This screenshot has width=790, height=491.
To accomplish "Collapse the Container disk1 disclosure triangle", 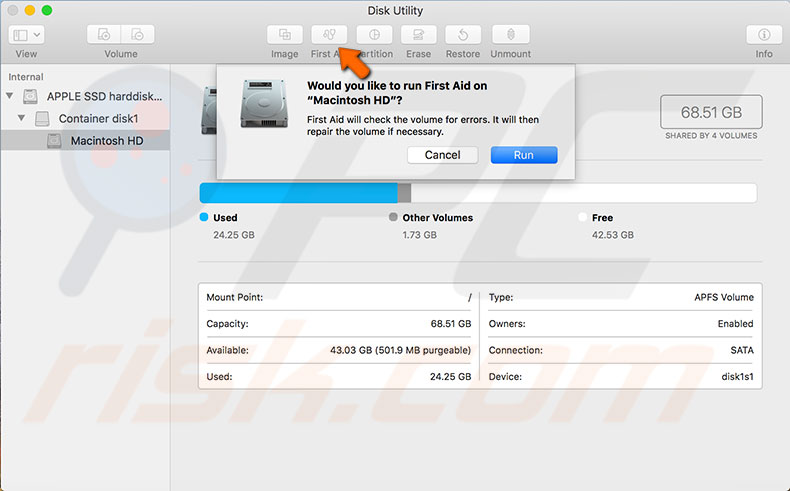I will point(22,119).
